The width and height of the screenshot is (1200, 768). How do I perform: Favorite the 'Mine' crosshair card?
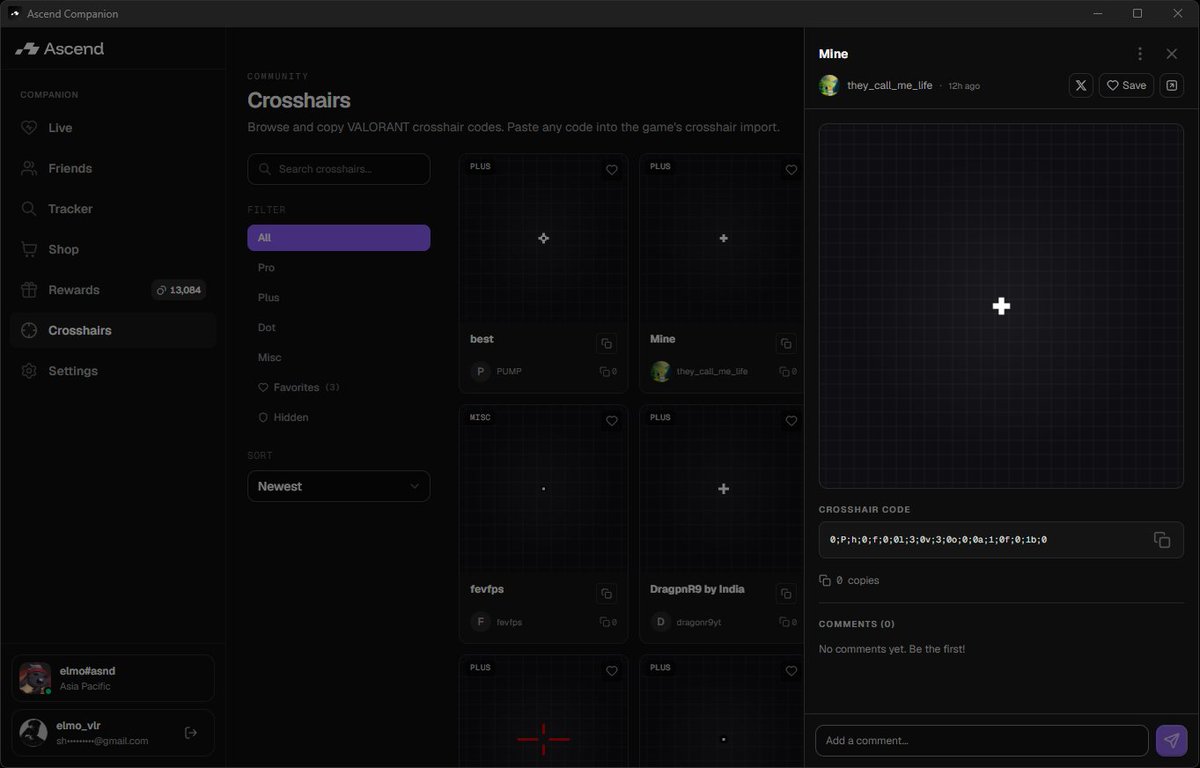point(792,170)
